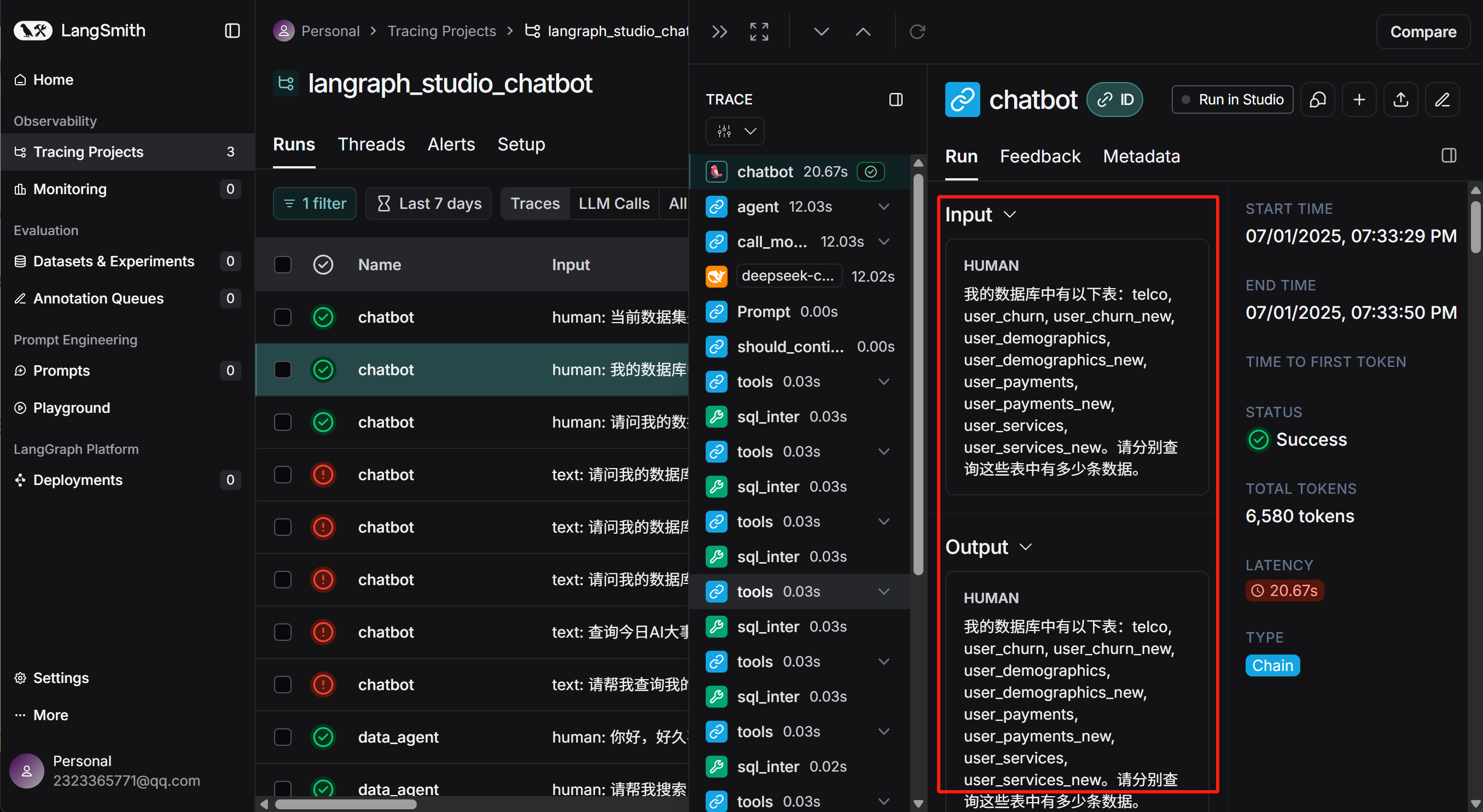
Task: Check the box for the first failed chatbot run
Action: [283, 475]
